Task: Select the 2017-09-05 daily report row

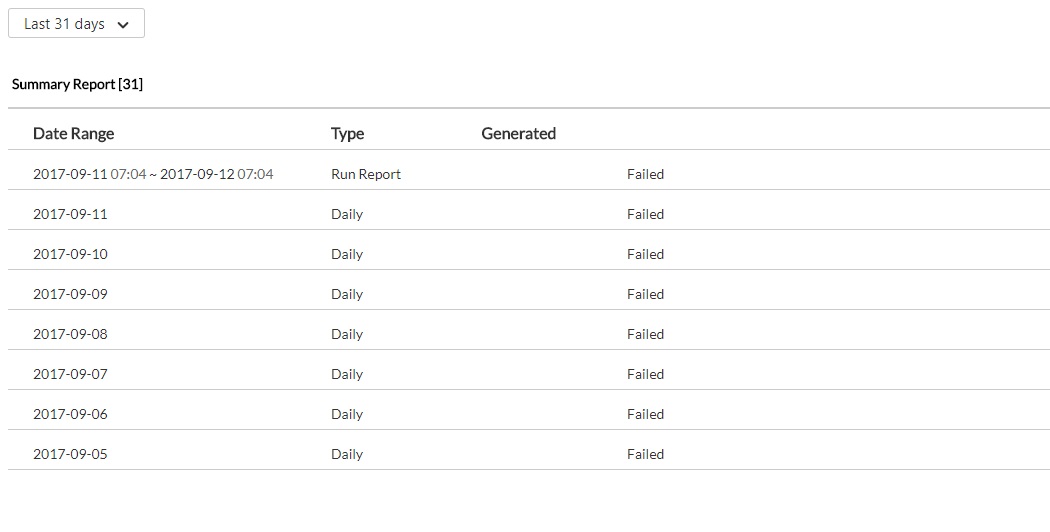Action: (x=70, y=454)
